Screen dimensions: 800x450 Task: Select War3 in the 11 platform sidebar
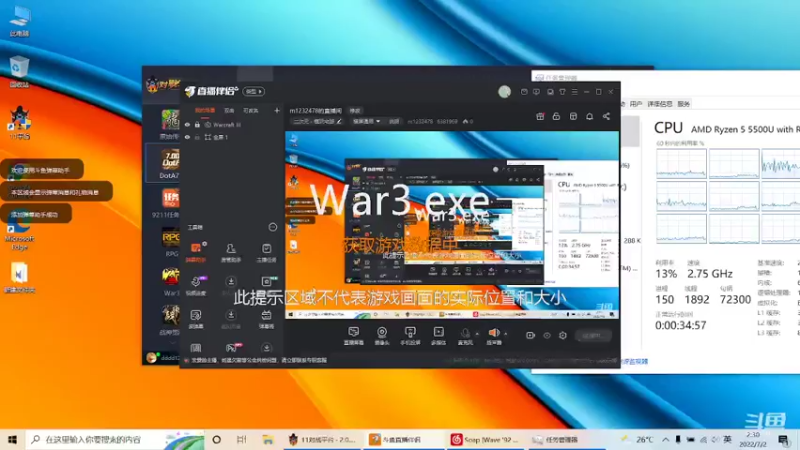pyautogui.click(x=170, y=281)
